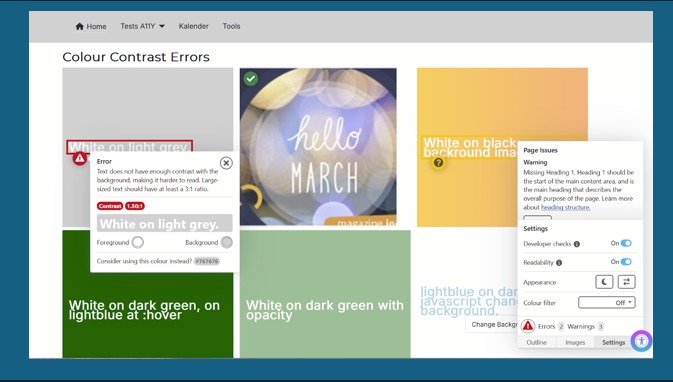
Task: Click the Page Issues heading
Action: [540, 150]
